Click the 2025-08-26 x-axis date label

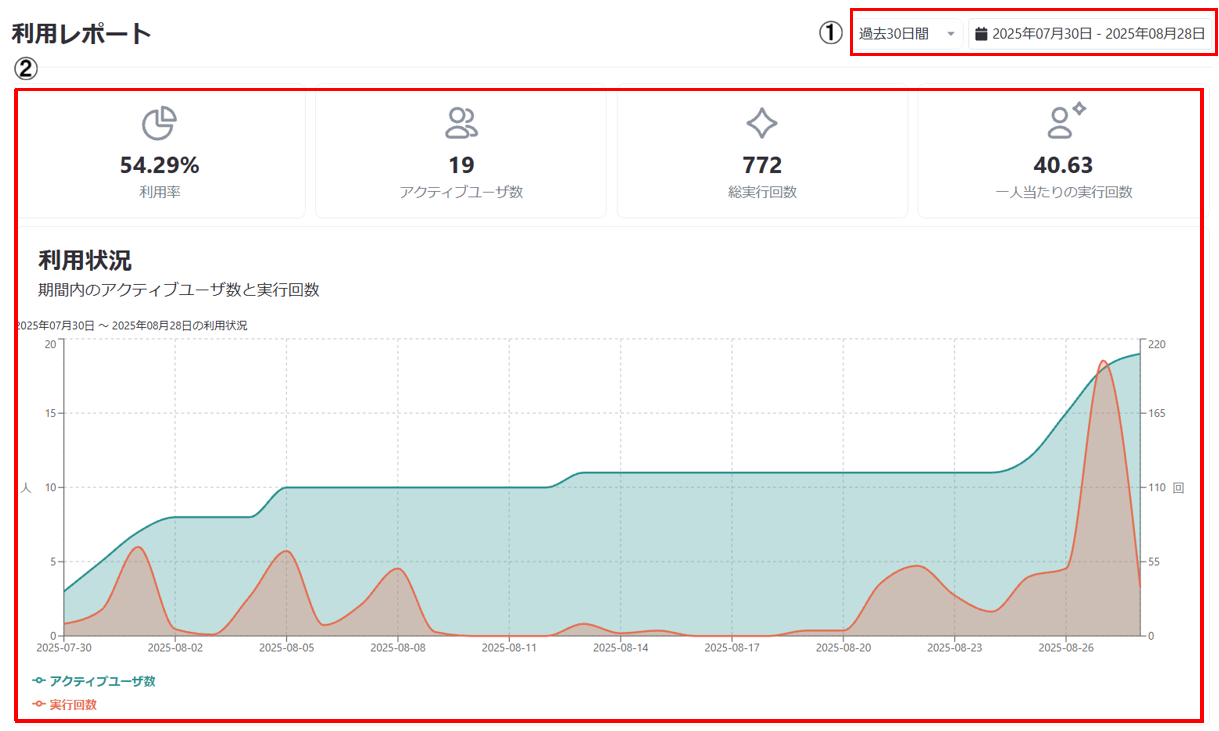tap(1066, 648)
